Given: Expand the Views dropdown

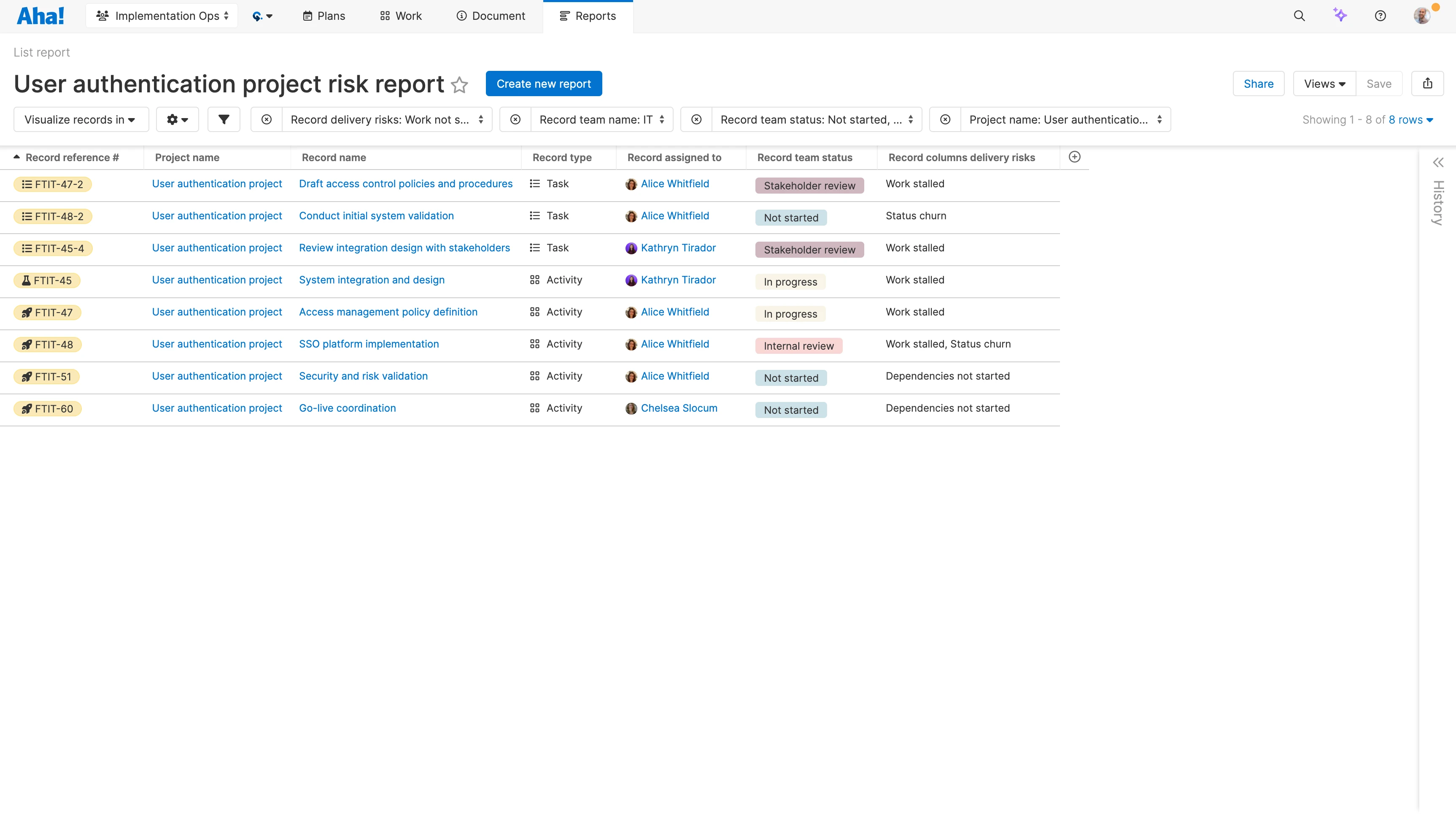Looking at the screenshot, I should point(1324,84).
